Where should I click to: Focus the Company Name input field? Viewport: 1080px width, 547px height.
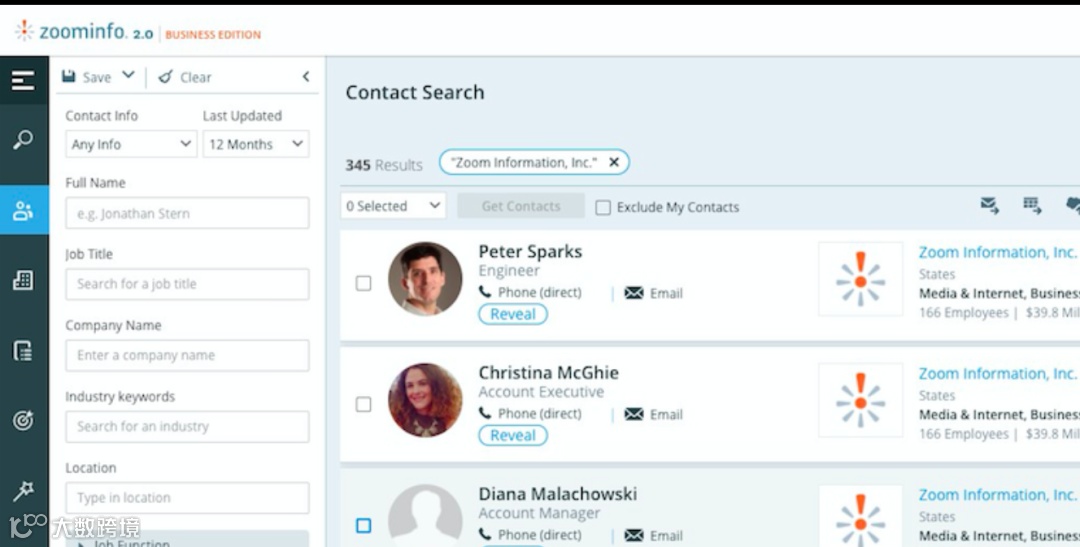click(x=187, y=355)
